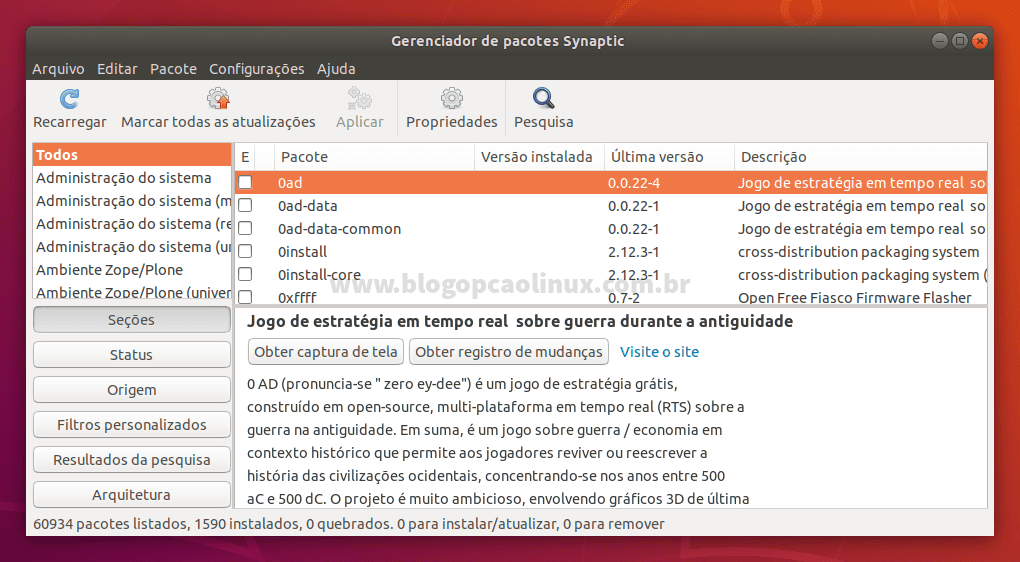The image size is (1020, 562).
Task: Open the Ajuda menu
Action: click(336, 69)
